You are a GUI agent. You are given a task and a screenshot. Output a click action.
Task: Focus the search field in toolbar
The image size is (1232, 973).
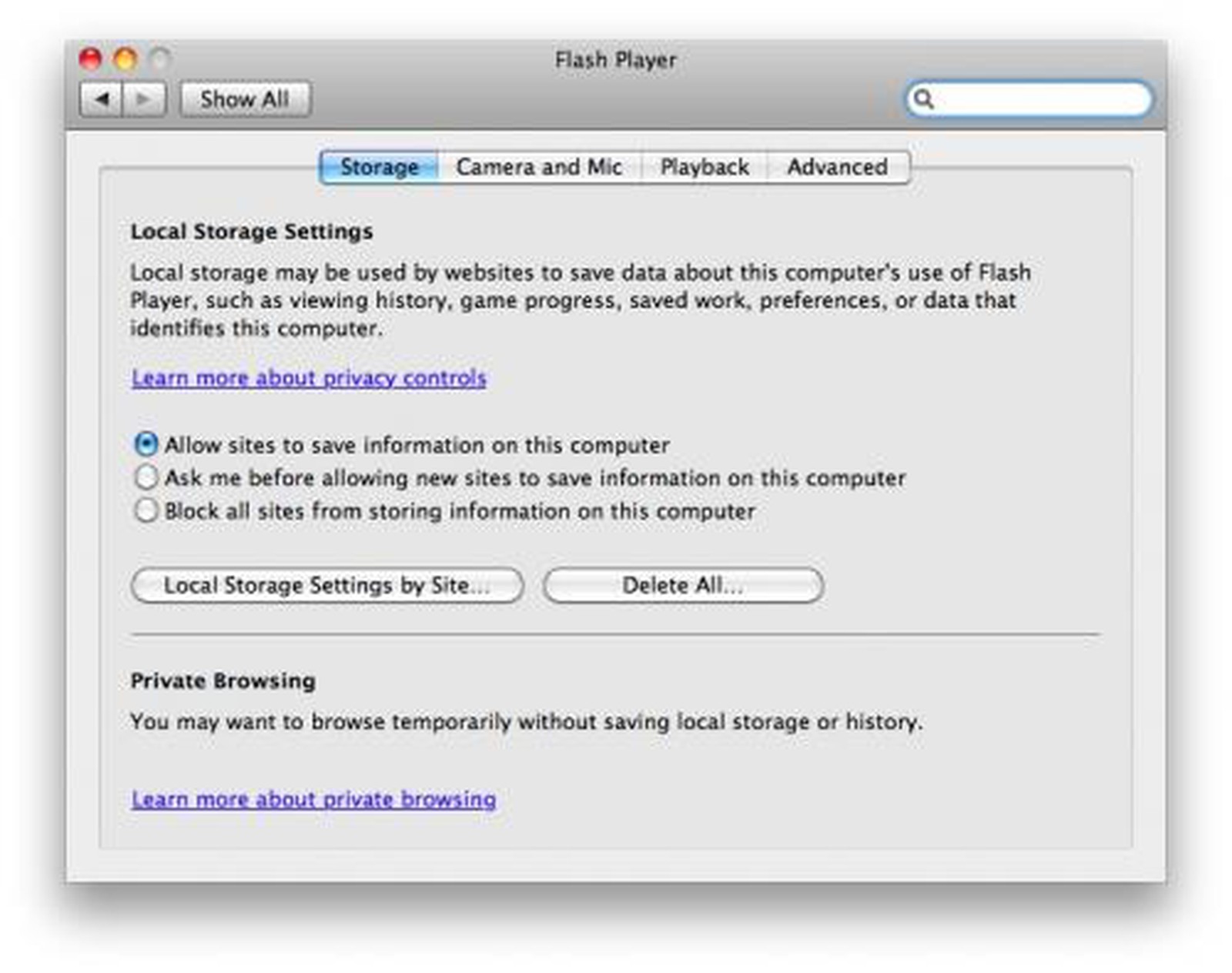(x=1028, y=99)
